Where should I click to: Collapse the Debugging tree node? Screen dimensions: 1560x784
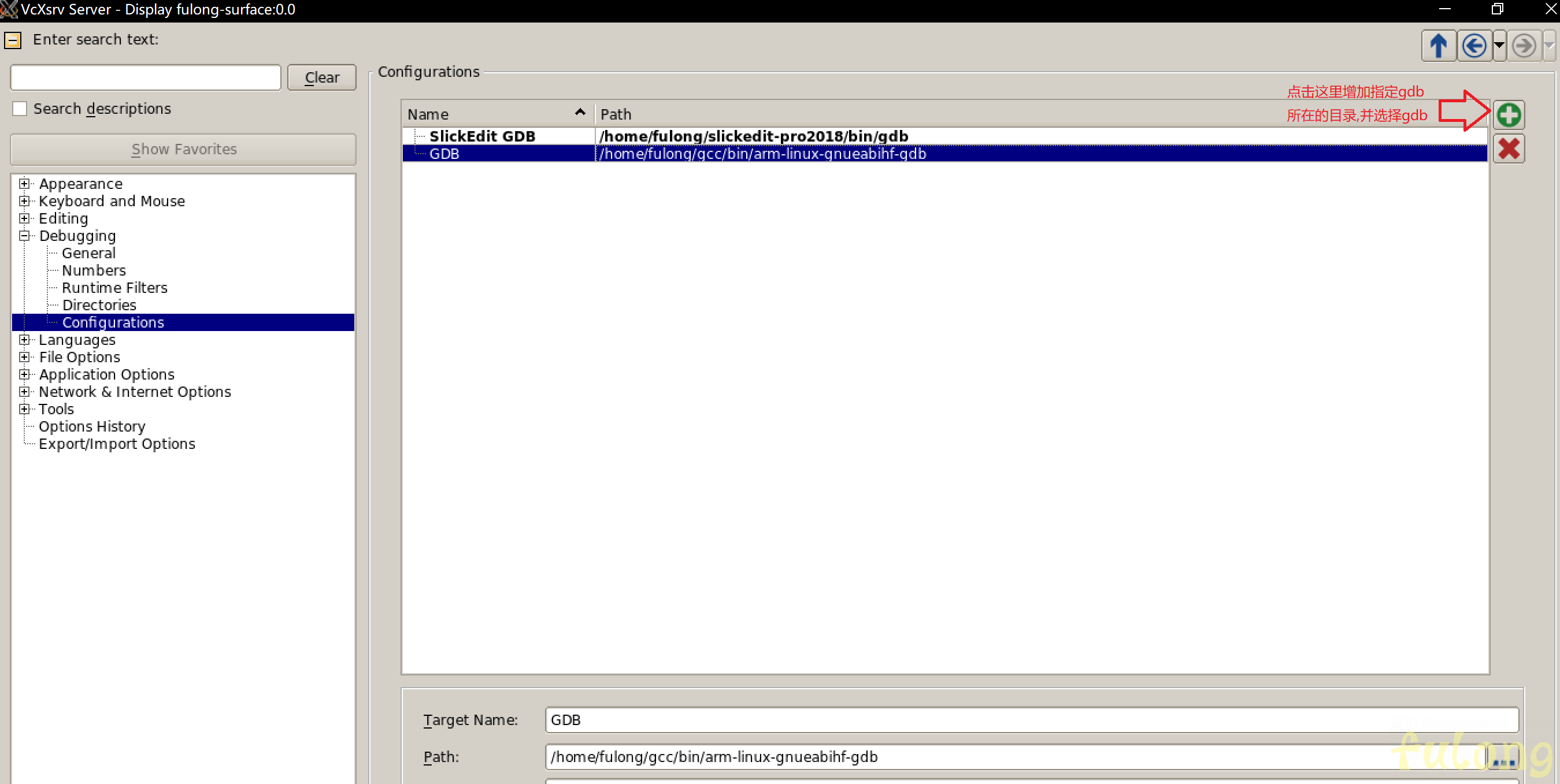coord(24,236)
